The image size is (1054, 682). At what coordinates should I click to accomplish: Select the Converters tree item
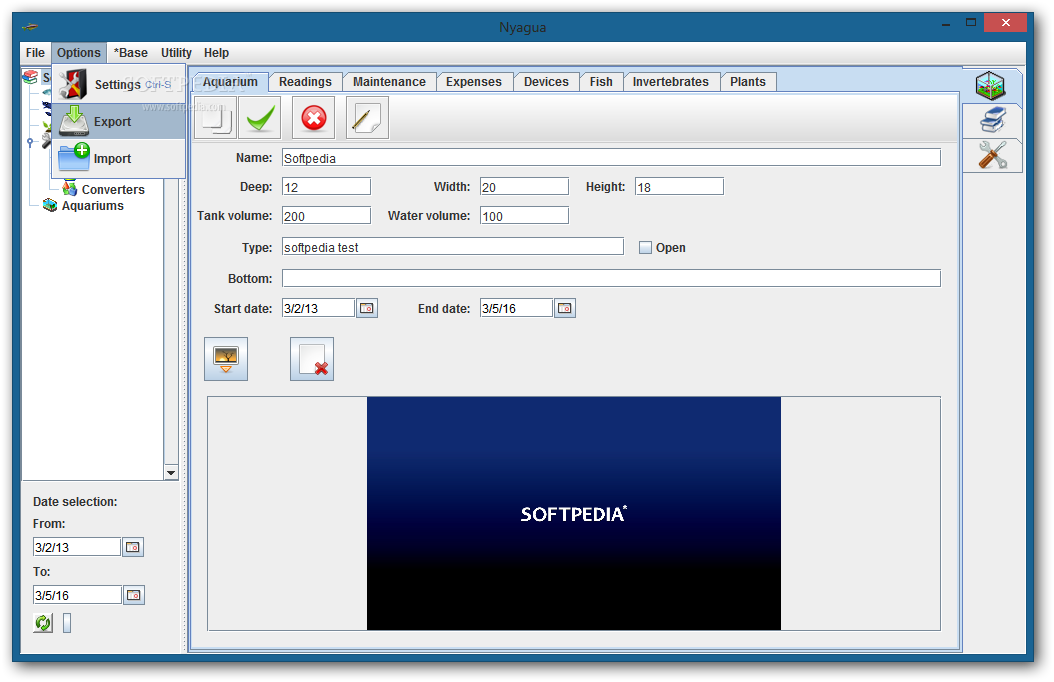[104, 189]
